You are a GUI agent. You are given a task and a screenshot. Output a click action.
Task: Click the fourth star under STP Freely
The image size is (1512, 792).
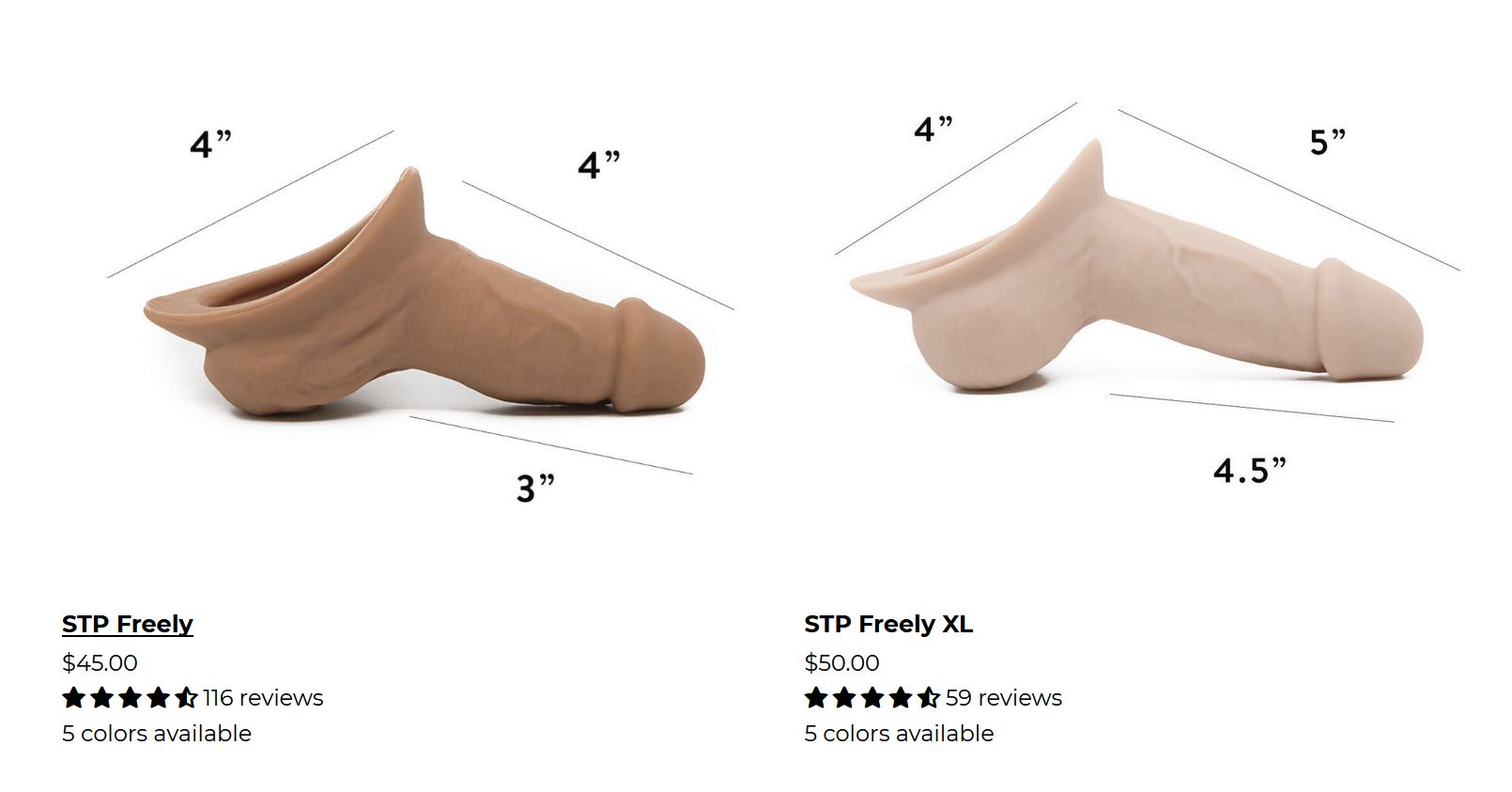pyautogui.click(x=158, y=697)
